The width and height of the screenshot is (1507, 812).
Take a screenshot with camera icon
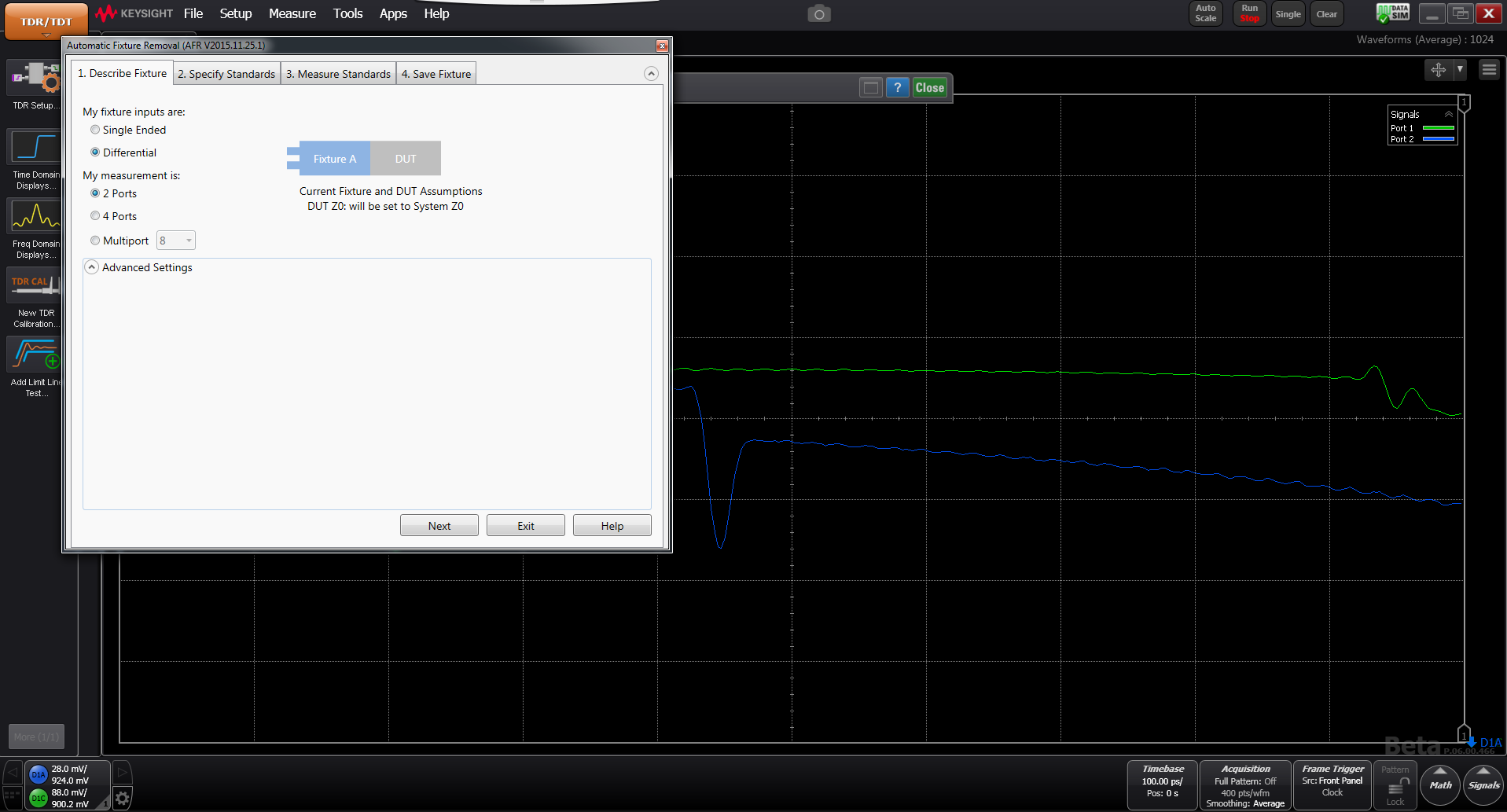pos(818,14)
